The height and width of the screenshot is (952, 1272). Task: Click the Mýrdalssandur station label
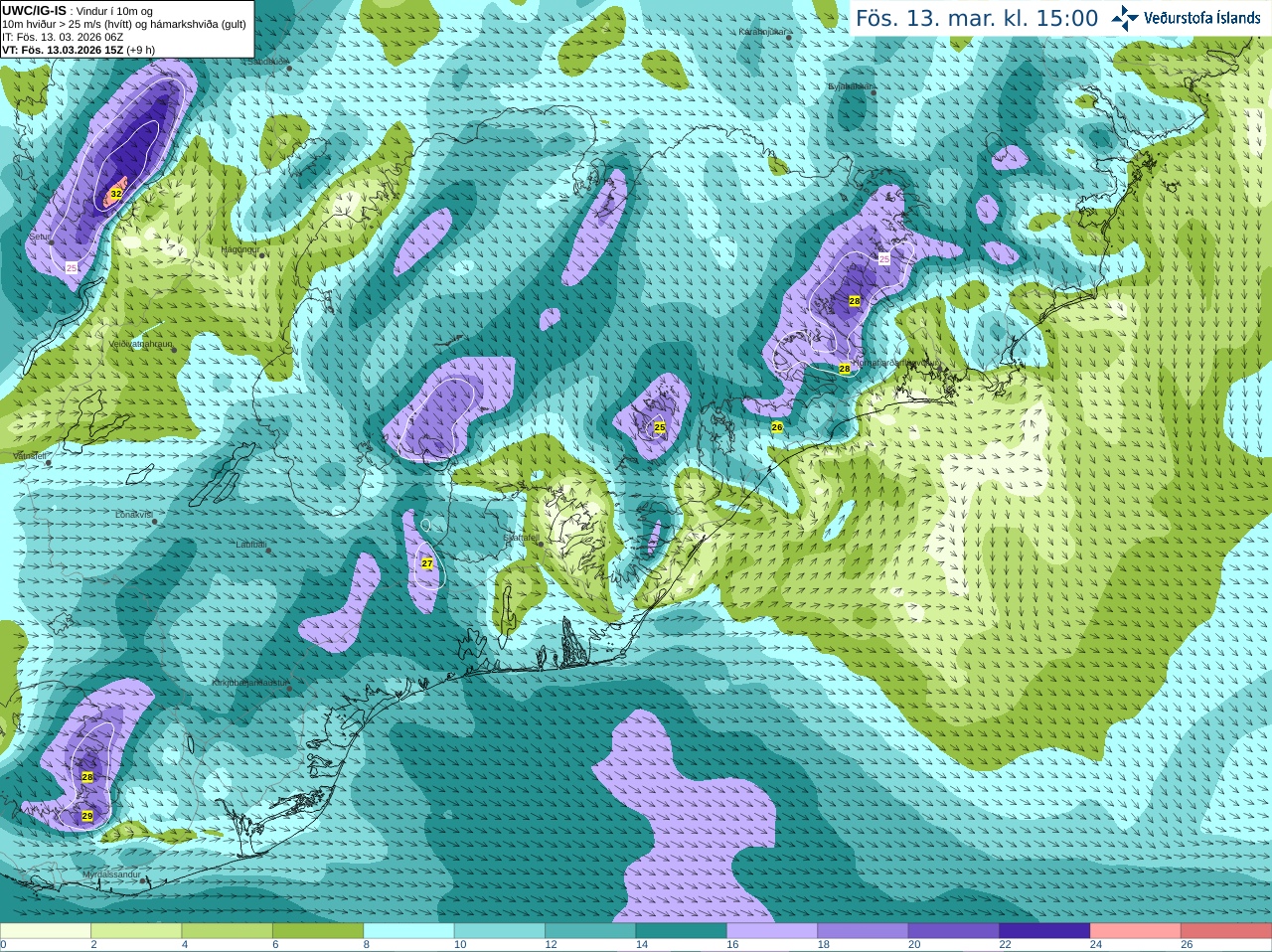click(x=112, y=873)
